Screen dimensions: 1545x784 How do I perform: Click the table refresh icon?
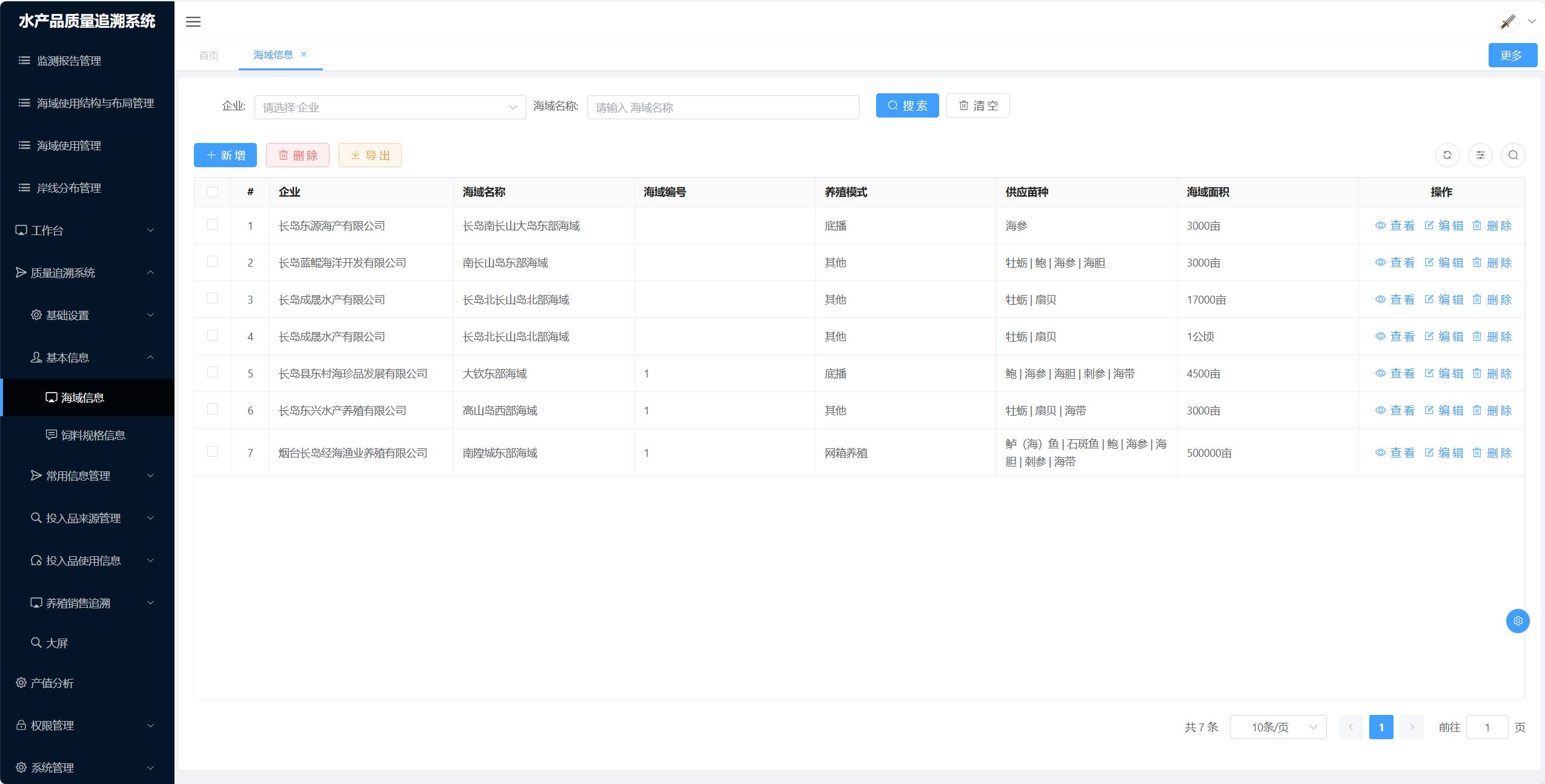tap(1447, 155)
